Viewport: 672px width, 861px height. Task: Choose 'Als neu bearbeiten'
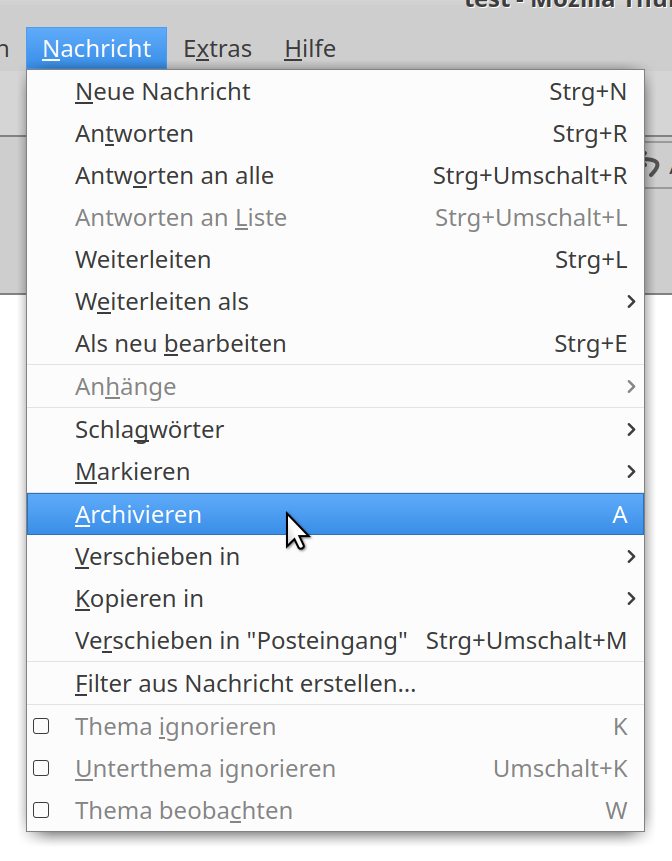[181, 344]
